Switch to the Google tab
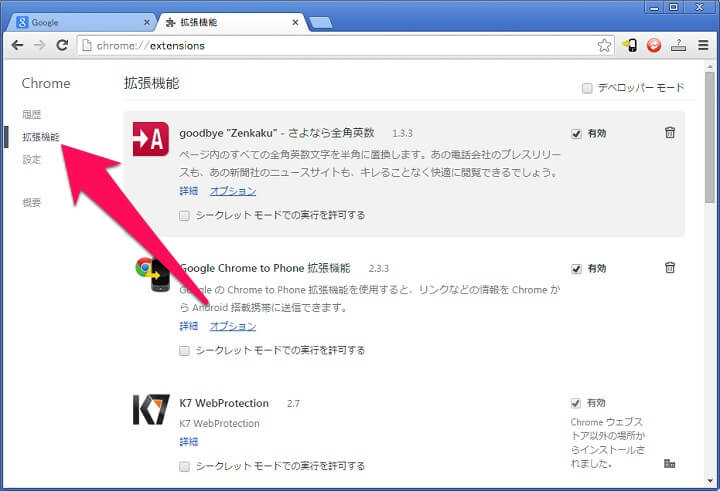Image resolution: width=720 pixels, height=491 pixels. tap(81, 23)
